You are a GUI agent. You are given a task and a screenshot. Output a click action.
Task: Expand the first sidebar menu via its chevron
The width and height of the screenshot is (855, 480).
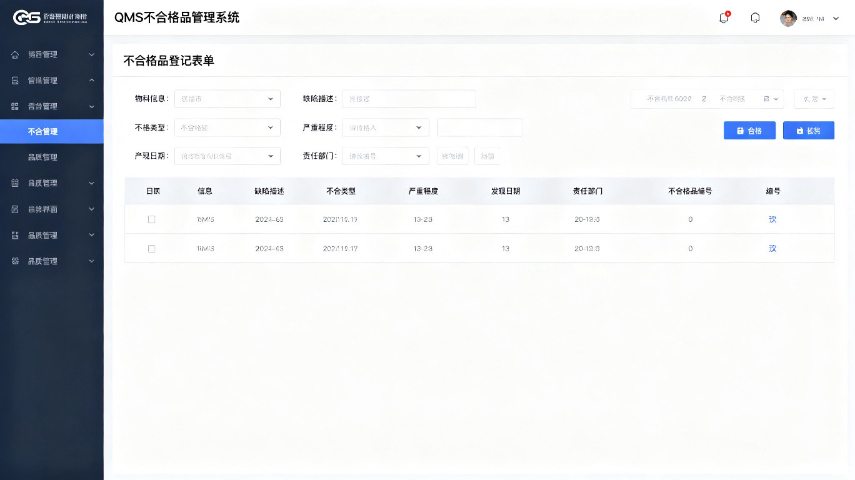coord(92,55)
